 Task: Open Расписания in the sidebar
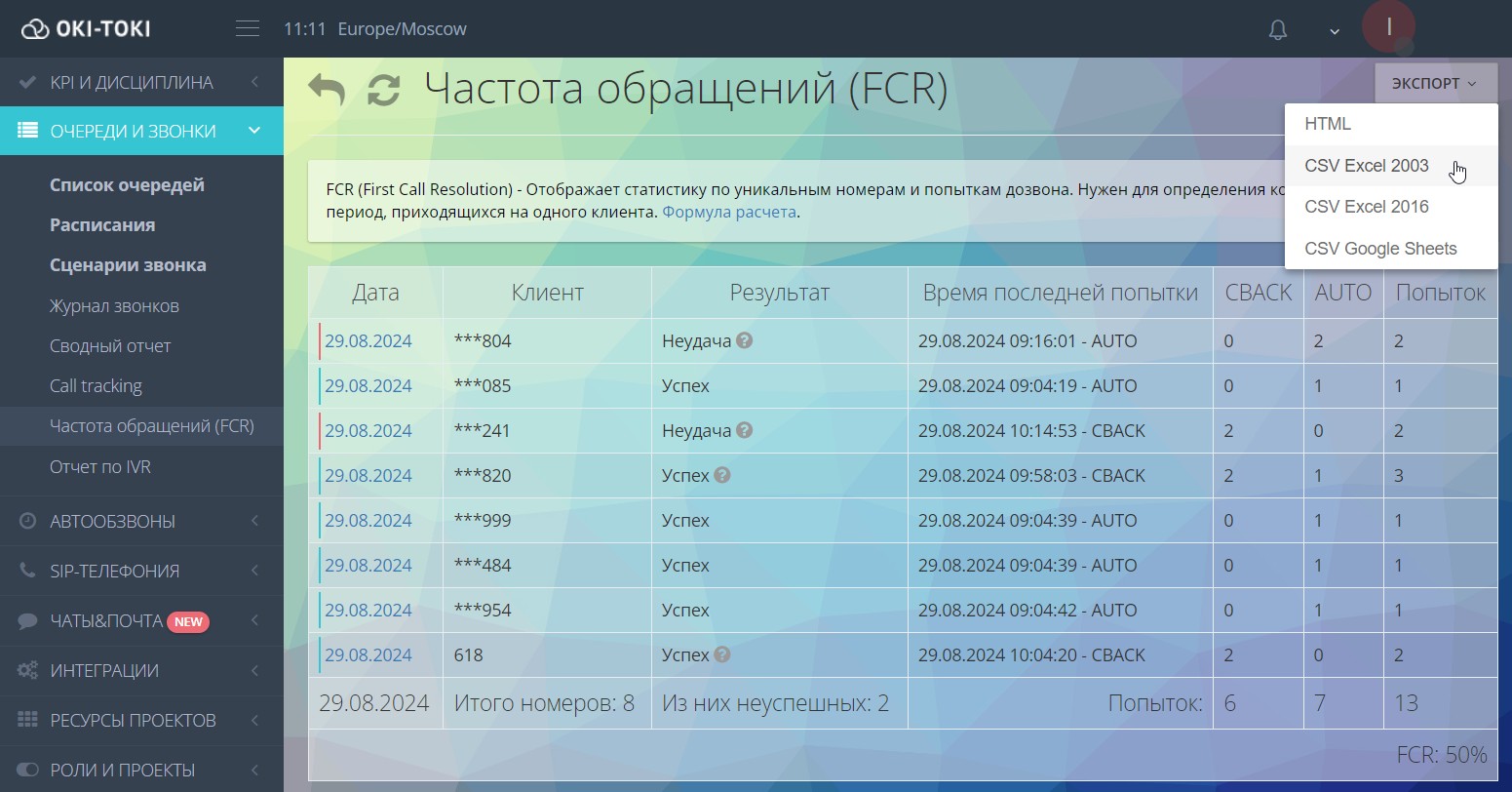[x=102, y=225]
